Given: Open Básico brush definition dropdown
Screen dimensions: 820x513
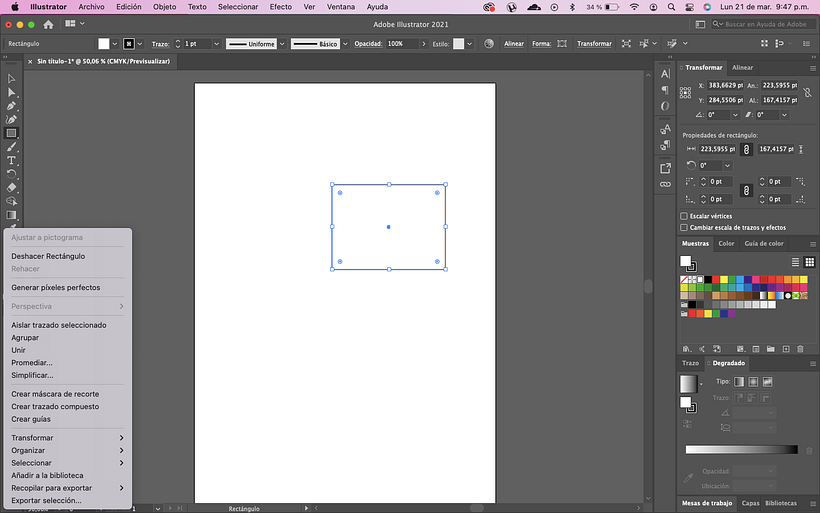Looking at the screenshot, I should pyautogui.click(x=345, y=44).
